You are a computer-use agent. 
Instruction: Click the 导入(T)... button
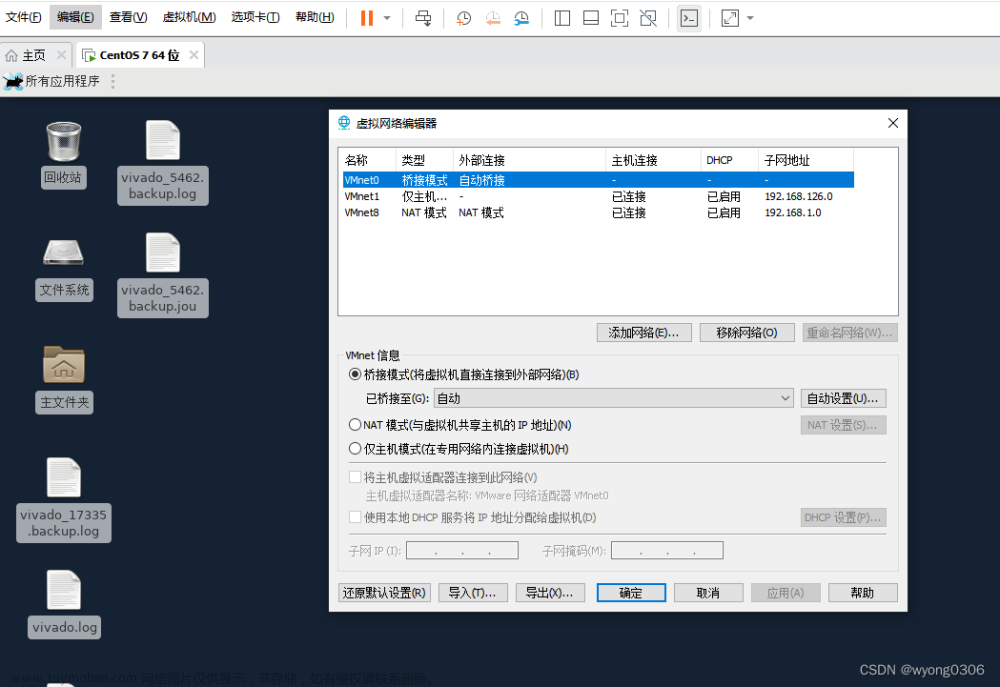click(472, 593)
